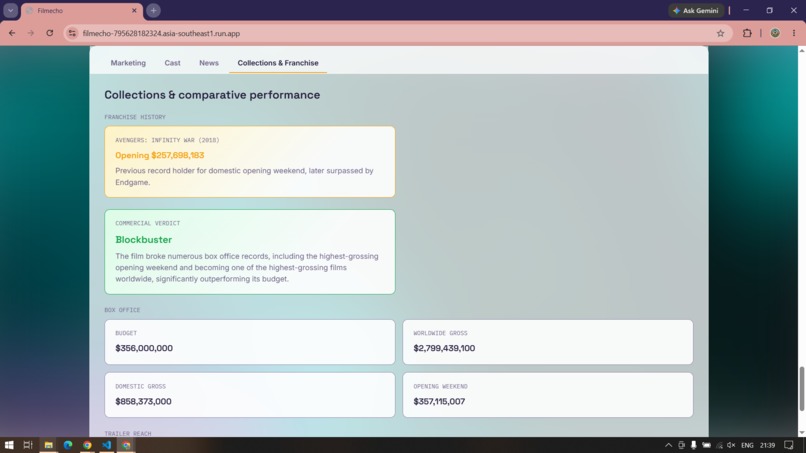Image resolution: width=806 pixels, height=453 pixels.
Task: Click the Opening Weekend $357,115,007 value
Action: 439,402
